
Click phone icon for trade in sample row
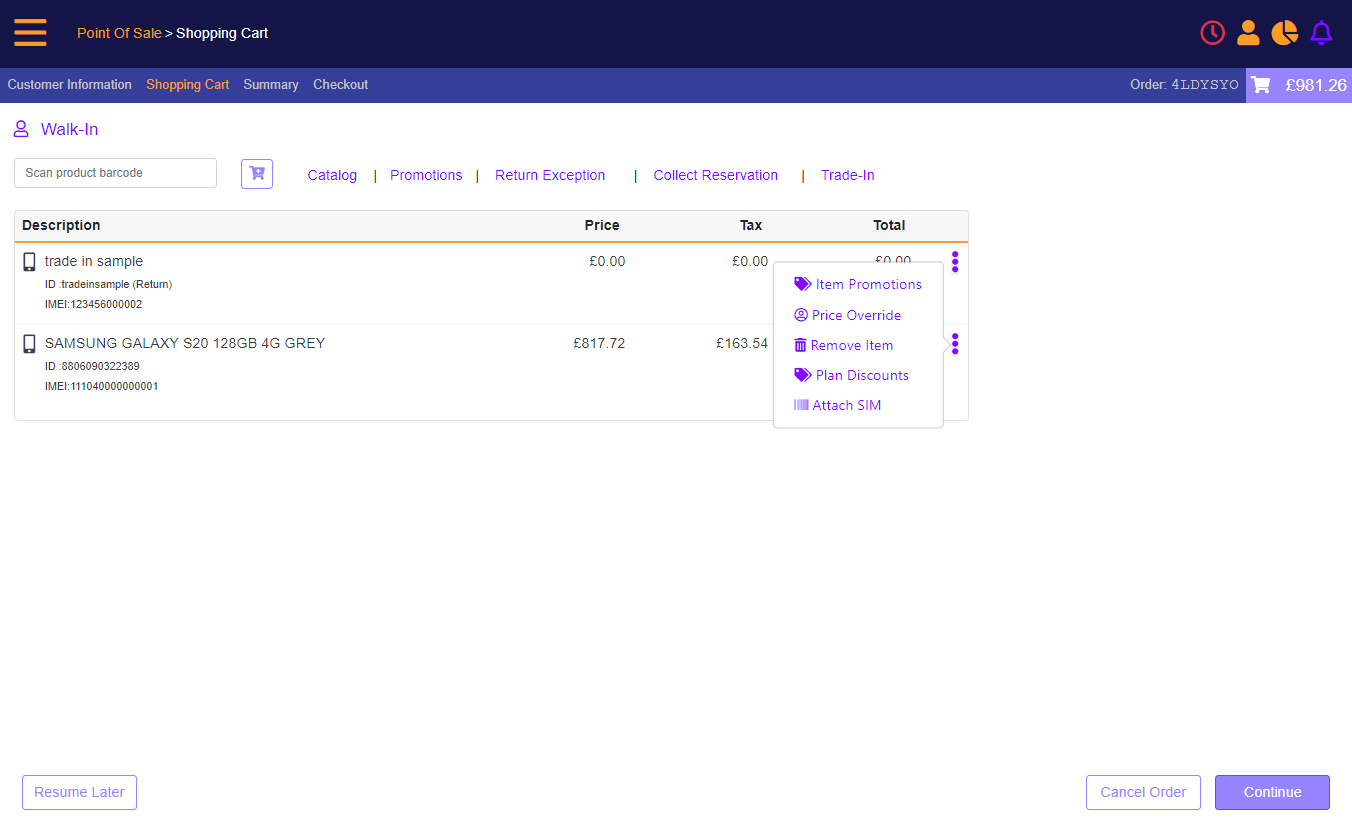(29, 262)
